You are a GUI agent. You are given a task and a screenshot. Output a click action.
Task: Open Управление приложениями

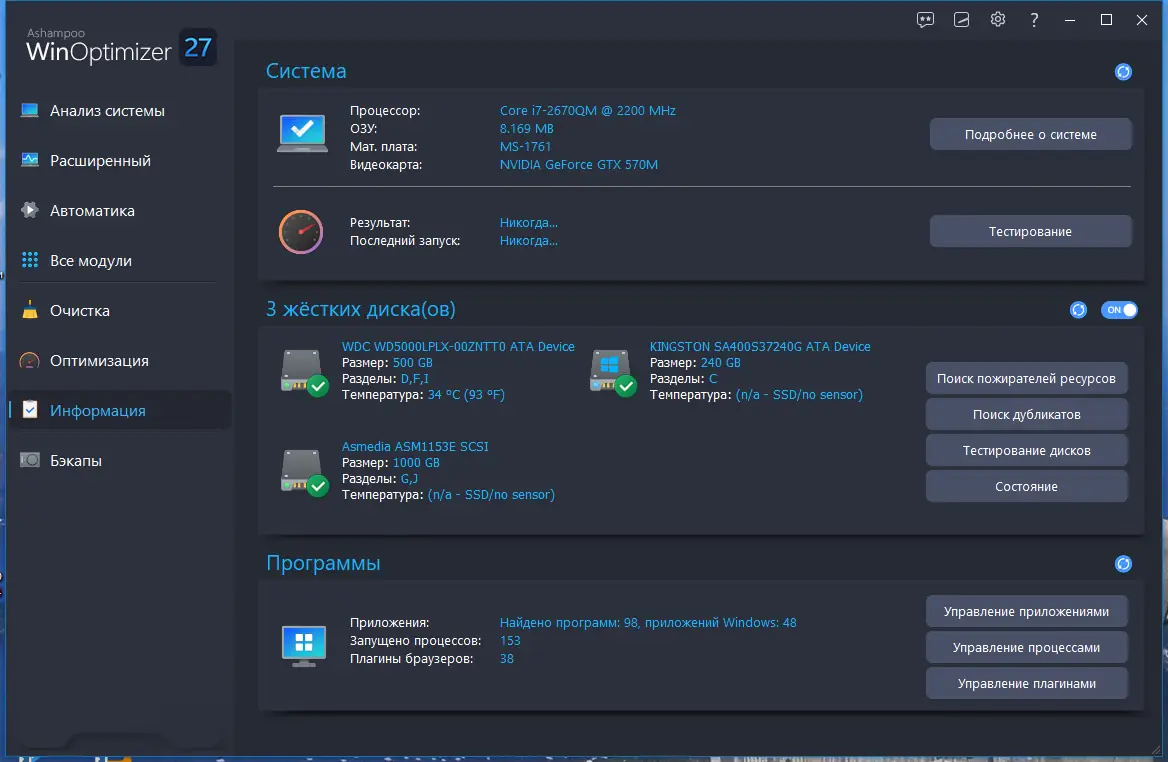tap(1026, 612)
